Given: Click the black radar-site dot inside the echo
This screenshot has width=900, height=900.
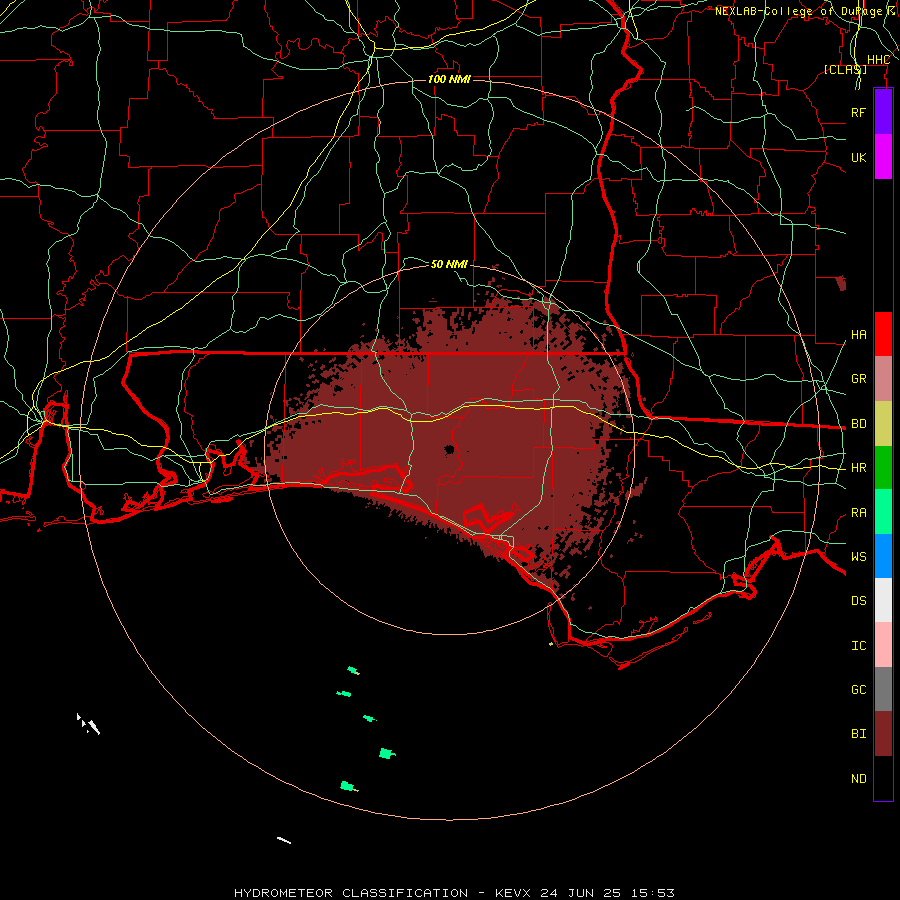Looking at the screenshot, I should point(449,449).
